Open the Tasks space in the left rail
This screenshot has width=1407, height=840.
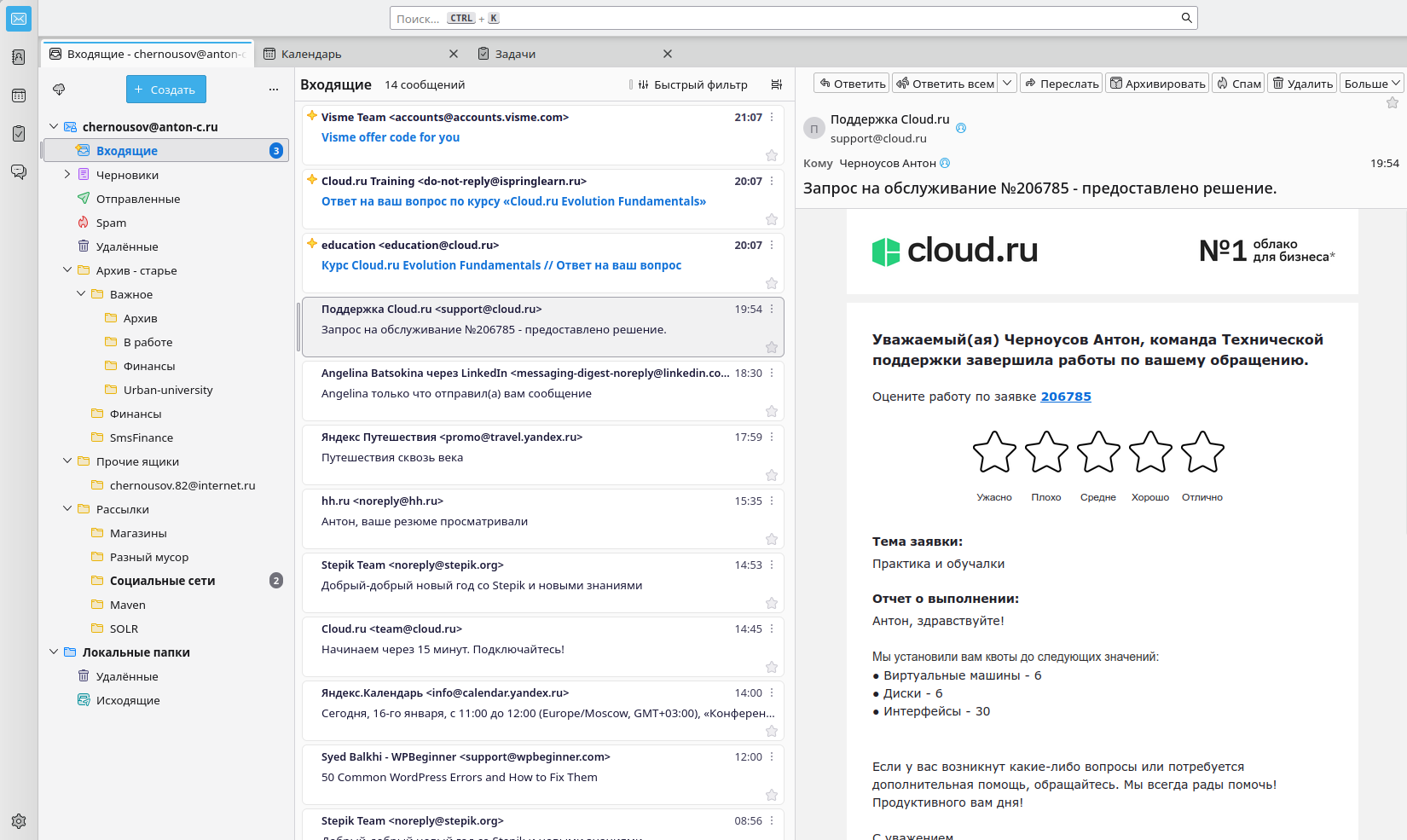coord(19,133)
